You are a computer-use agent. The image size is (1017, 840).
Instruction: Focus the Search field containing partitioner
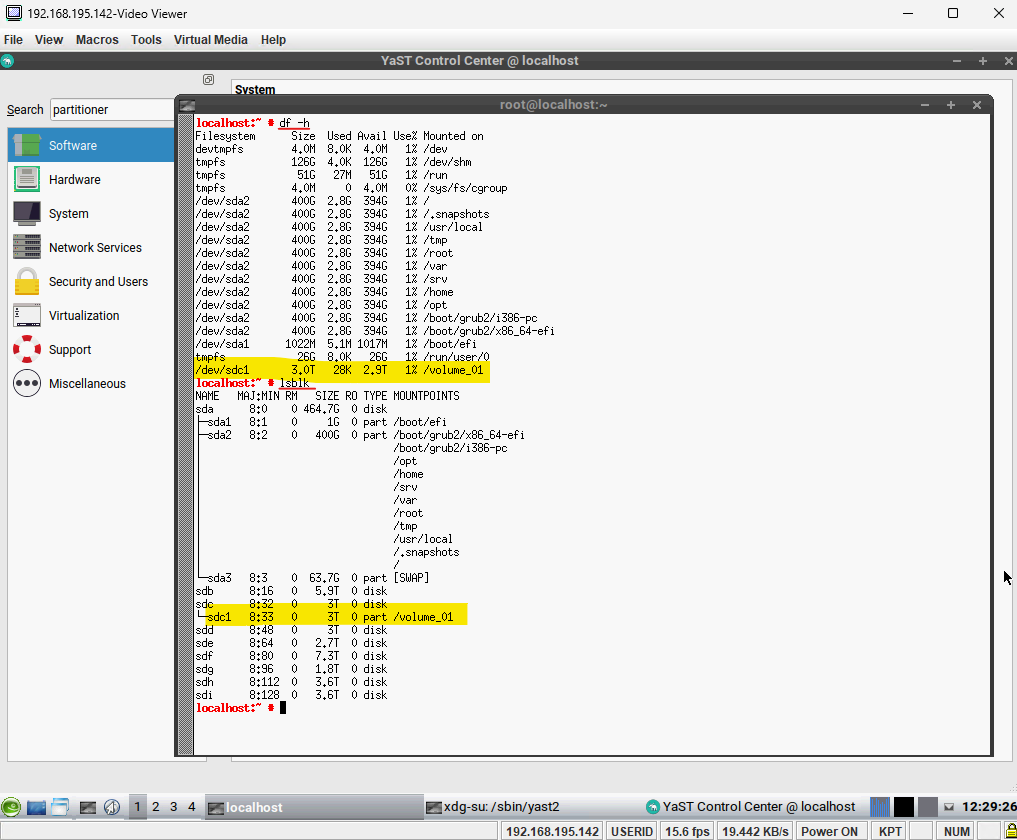[x=113, y=110]
